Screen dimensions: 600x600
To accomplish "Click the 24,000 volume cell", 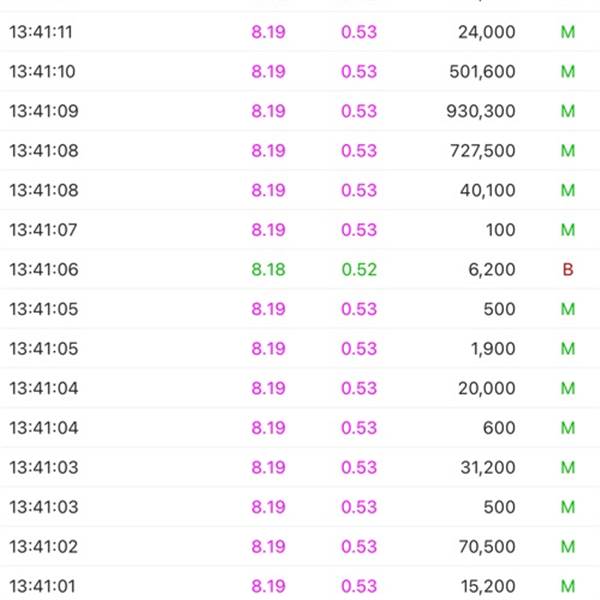I will (487, 32).
